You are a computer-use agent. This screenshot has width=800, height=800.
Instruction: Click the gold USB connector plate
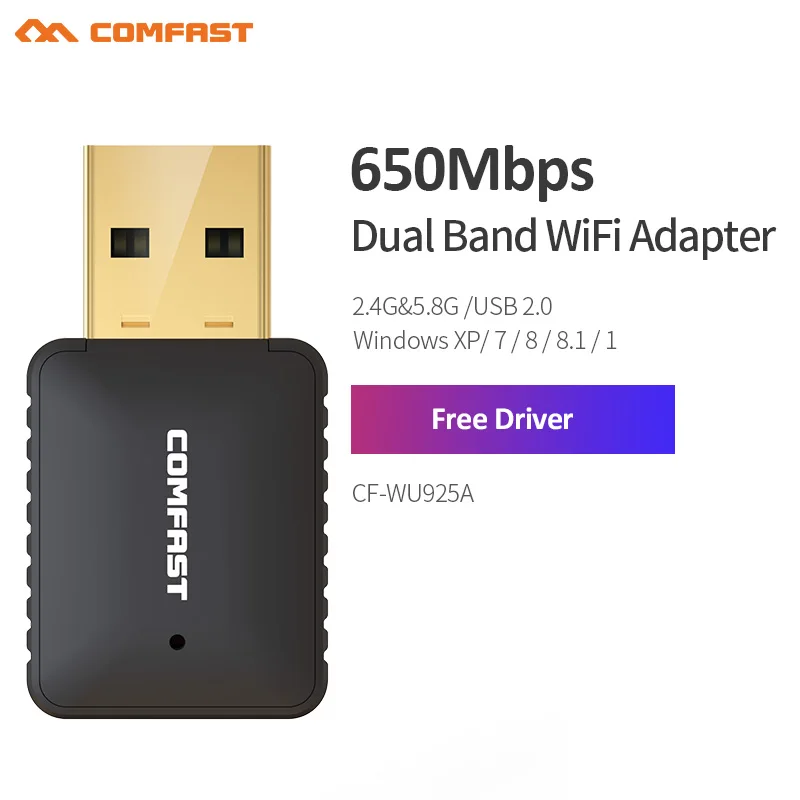[x=177, y=242]
